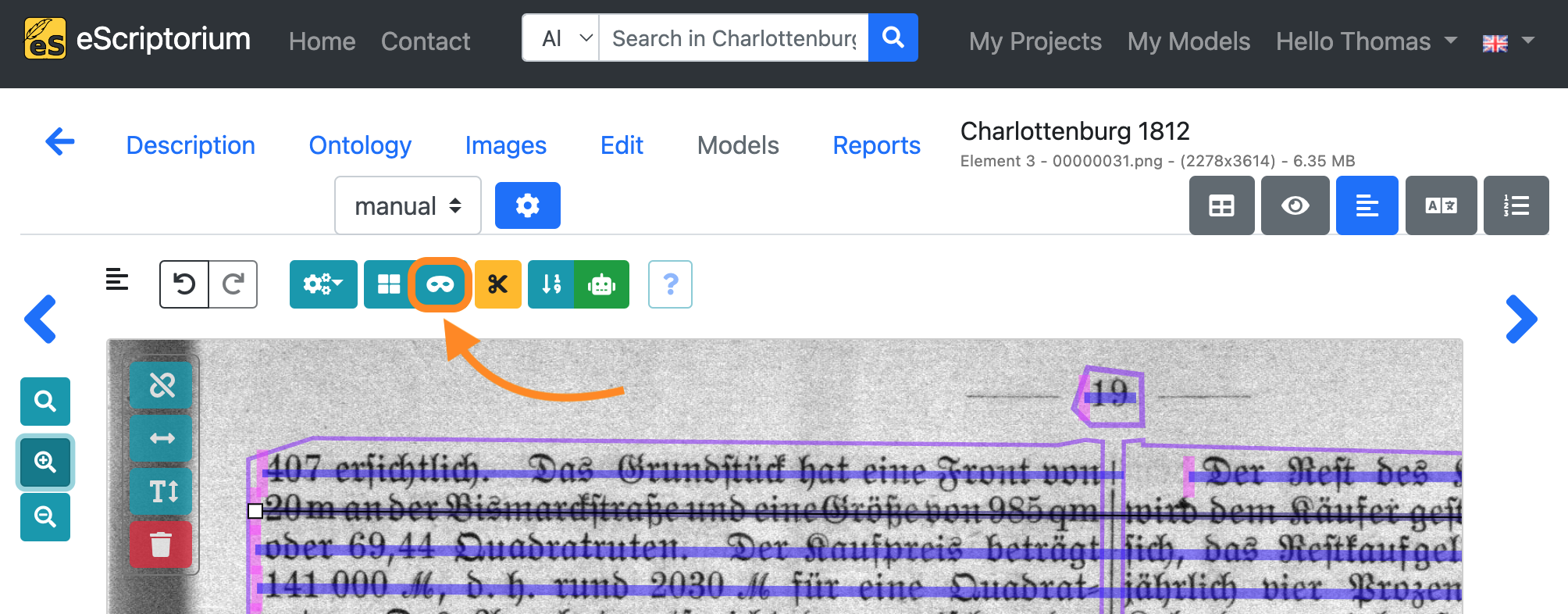Unlink selected lines with broken link icon
This screenshot has width=1568, height=614.
161,385
